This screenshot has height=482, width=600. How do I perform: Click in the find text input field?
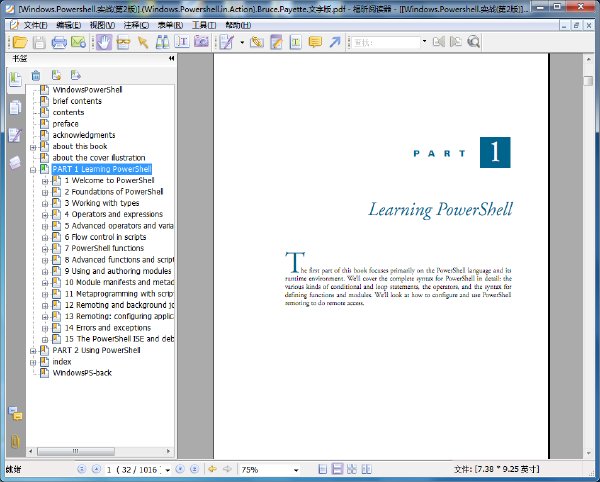click(x=386, y=42)
